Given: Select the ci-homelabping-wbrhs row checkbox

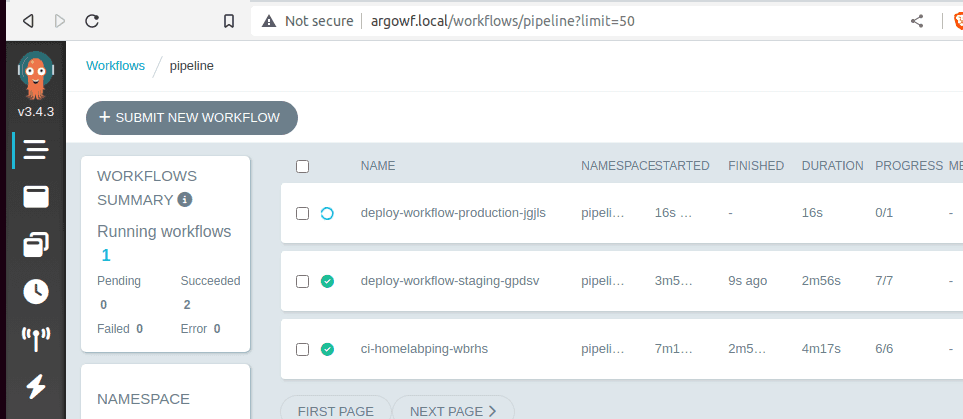Looking at the screenshot, I should coord(303,349).
